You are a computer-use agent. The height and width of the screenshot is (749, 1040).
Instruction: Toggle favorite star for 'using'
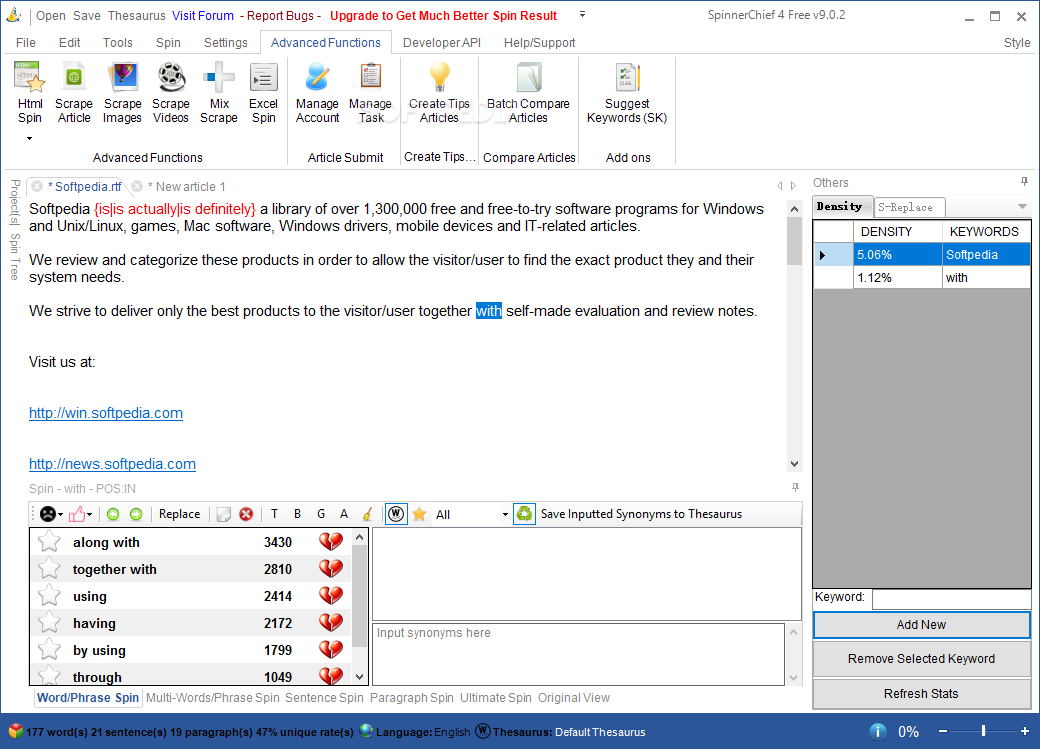click(x=49, y=596)
